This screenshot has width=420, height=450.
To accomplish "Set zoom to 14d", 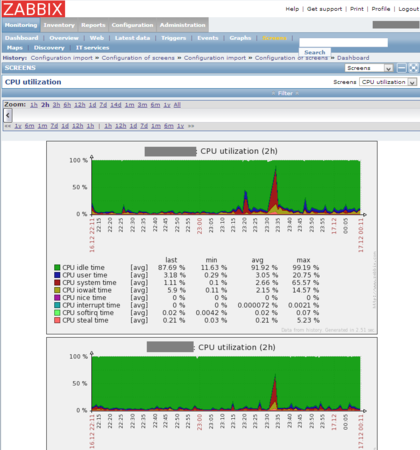I will pyautogui.click(x=116, y=105).
